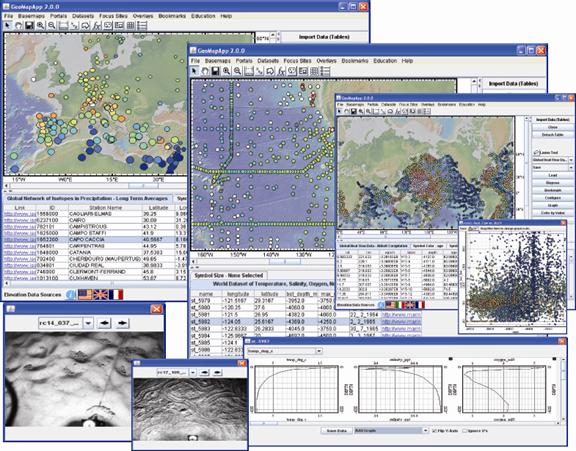This screenshot has width=576, height=451.
Task: Open the temp_deg_c dropdown in the graph window
Action: coord(285,351)
